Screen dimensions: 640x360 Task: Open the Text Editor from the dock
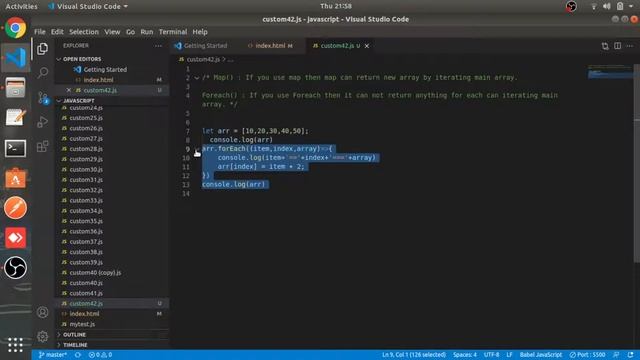16,118
